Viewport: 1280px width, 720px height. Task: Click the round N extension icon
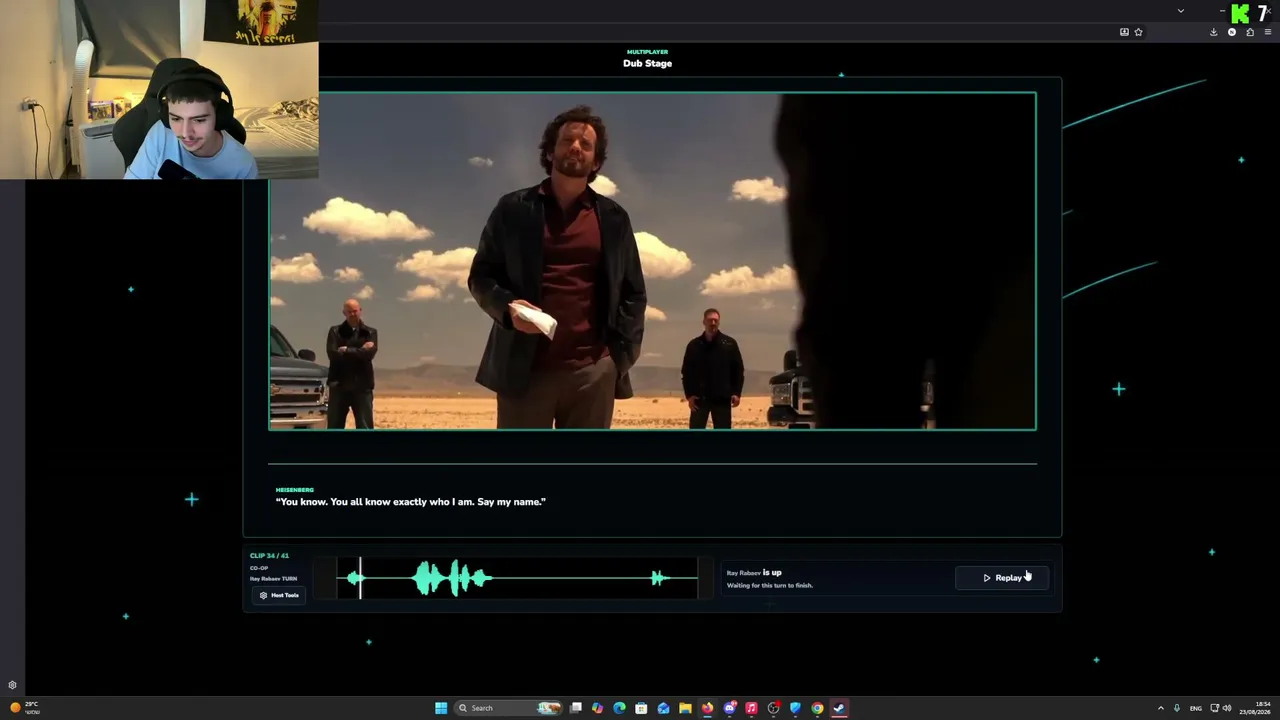pos(1232,32)
